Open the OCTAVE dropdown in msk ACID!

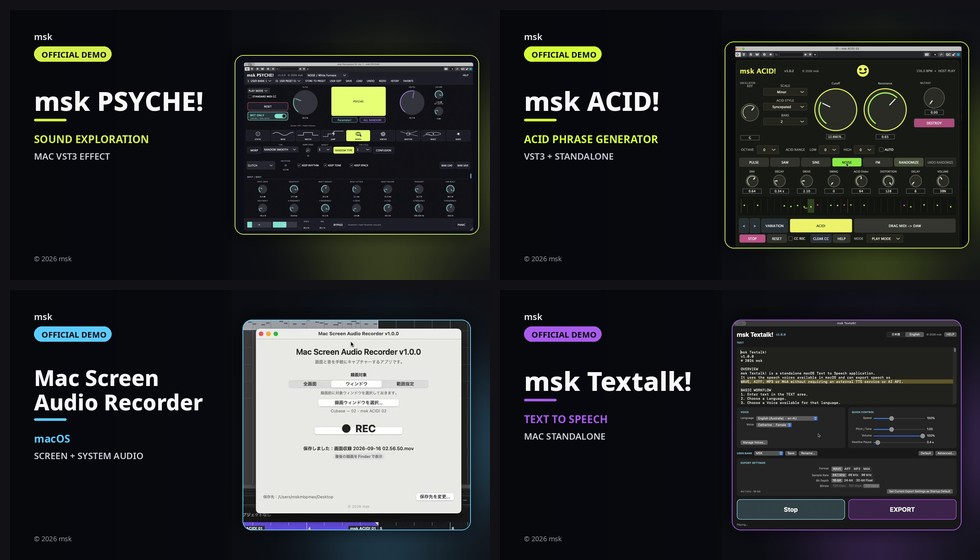tap(768, 150)
